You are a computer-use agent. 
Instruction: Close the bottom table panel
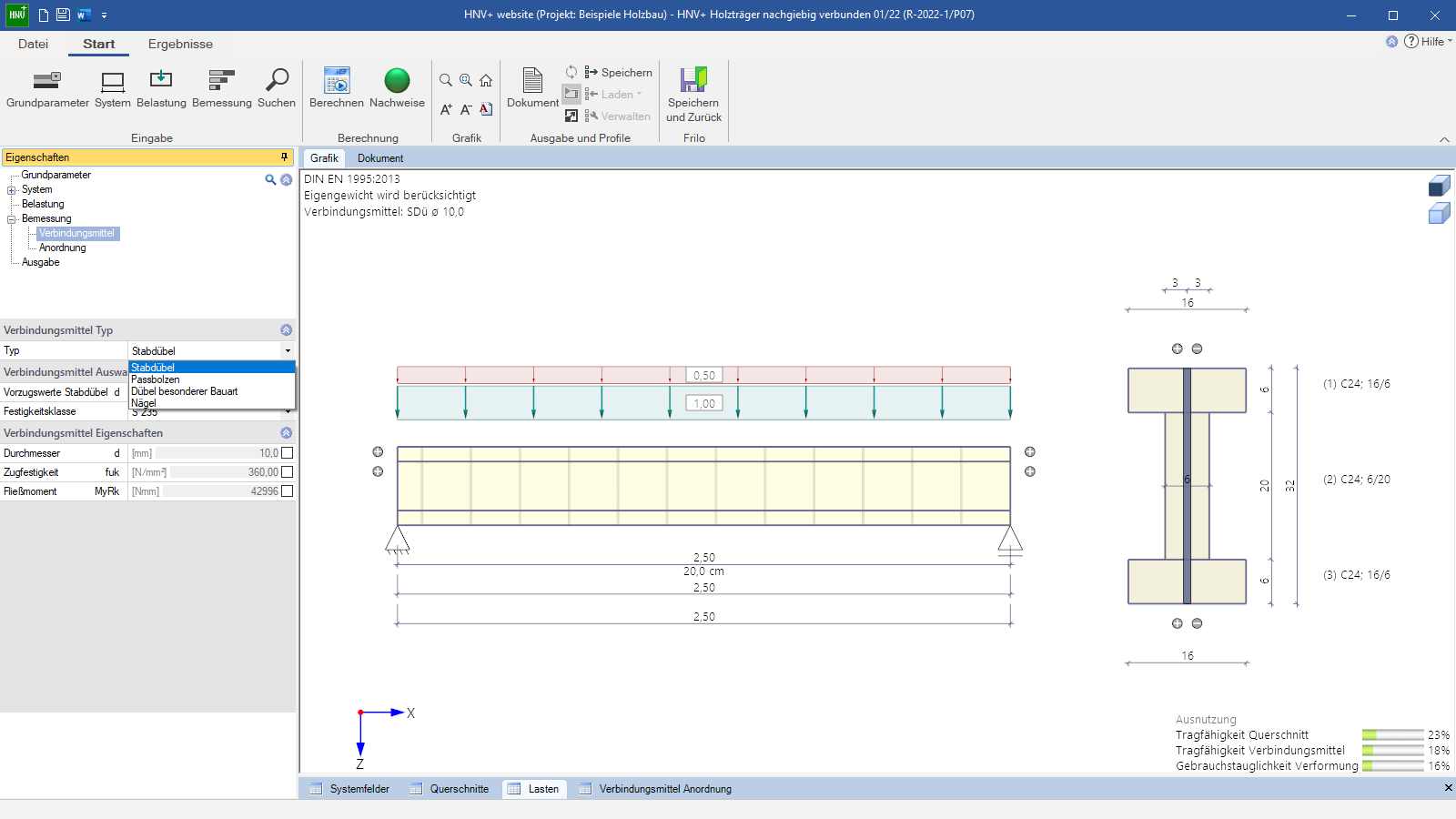1448,788
